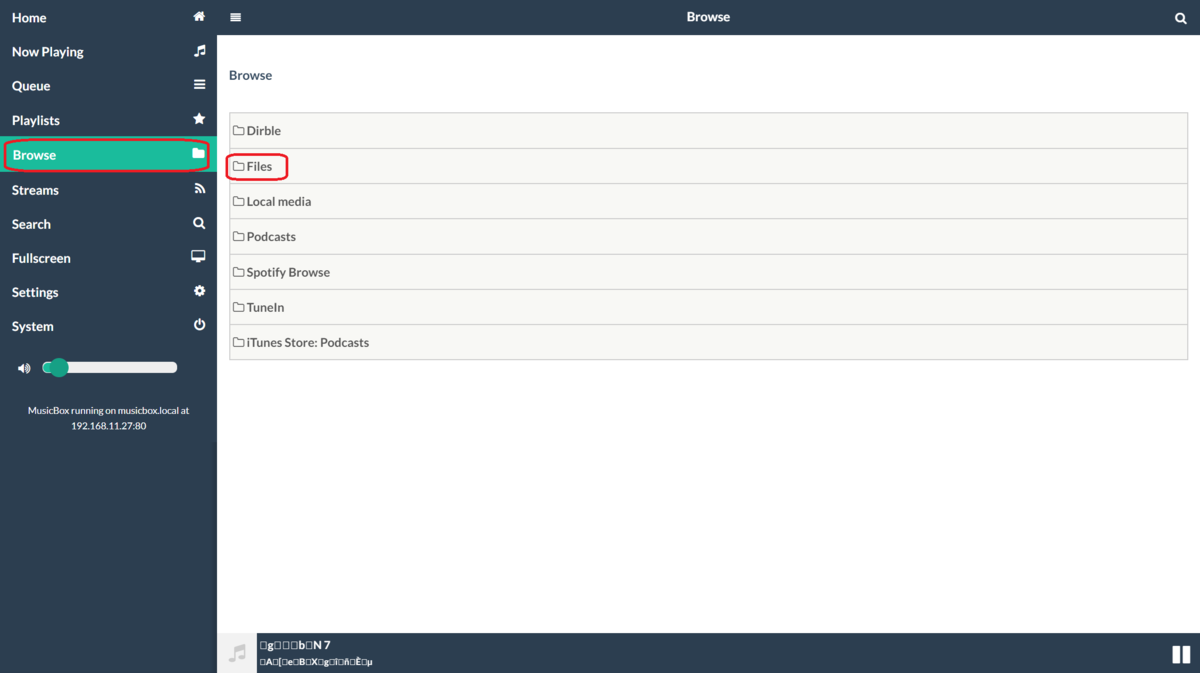This screenshot has width=1200, height=673.
Task: Click the folder icon beside Browse in sidebar
Action: 198,154
